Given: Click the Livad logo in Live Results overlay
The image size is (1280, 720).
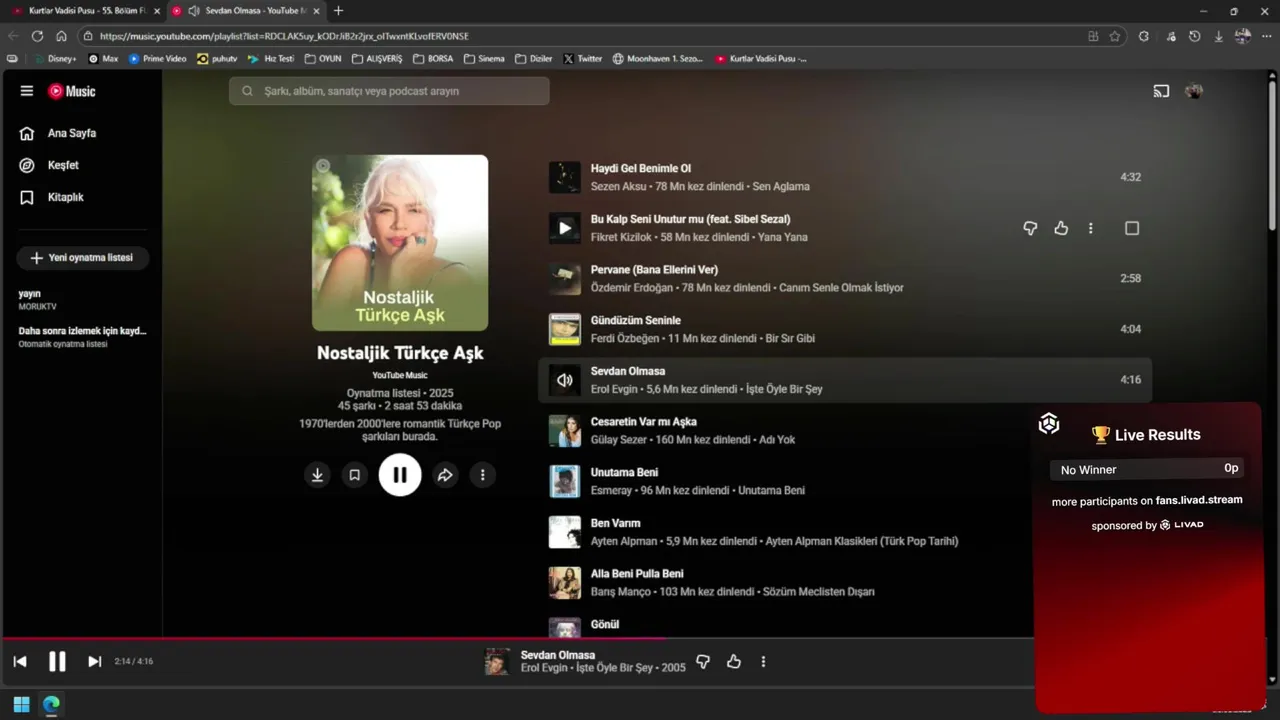Looking at the screenshot, I should click(1049, 424).
